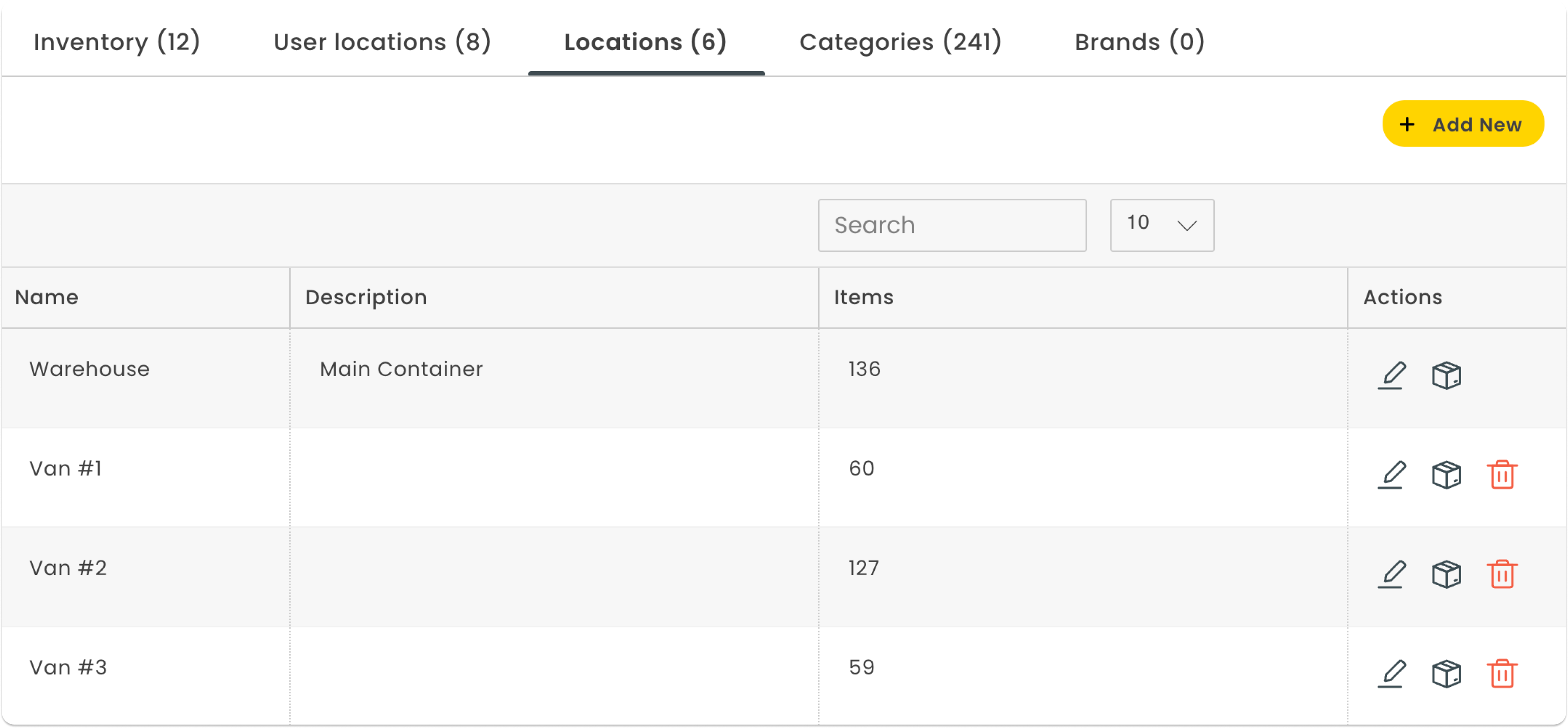Image resolution: width=1568 pixels, height=728 pixels.
Task: Click the Name column header
Action: click(47, 297)
